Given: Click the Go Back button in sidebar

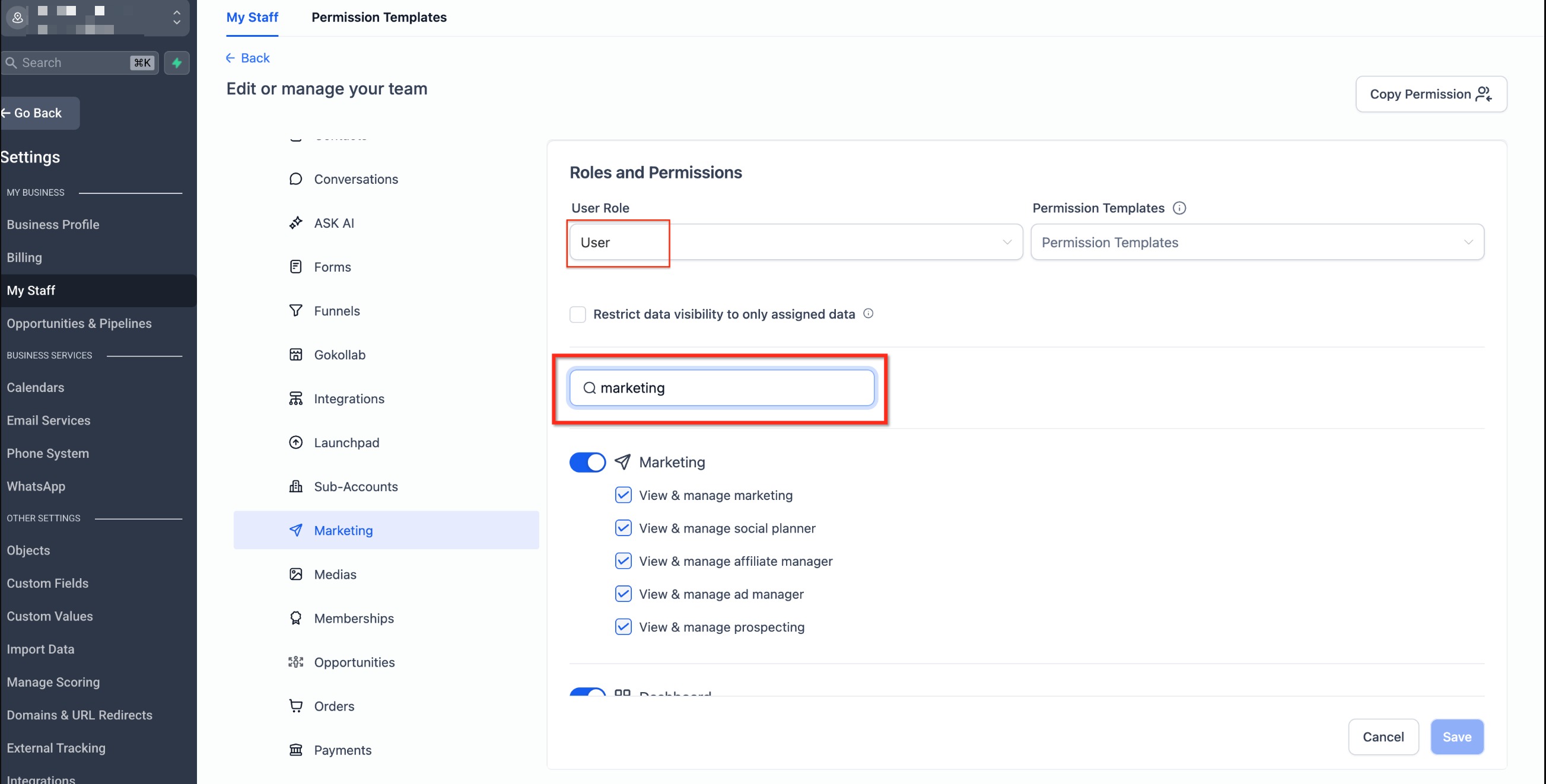Looking at the screenshot, I should click(39, 113).
